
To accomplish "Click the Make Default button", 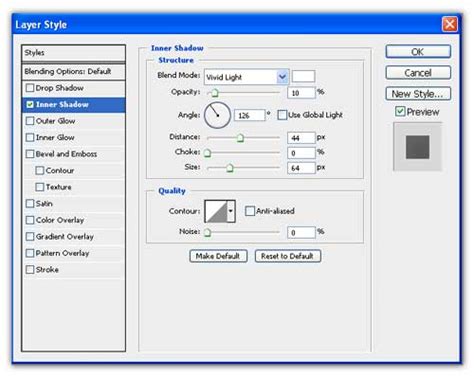I will point(218,256).
